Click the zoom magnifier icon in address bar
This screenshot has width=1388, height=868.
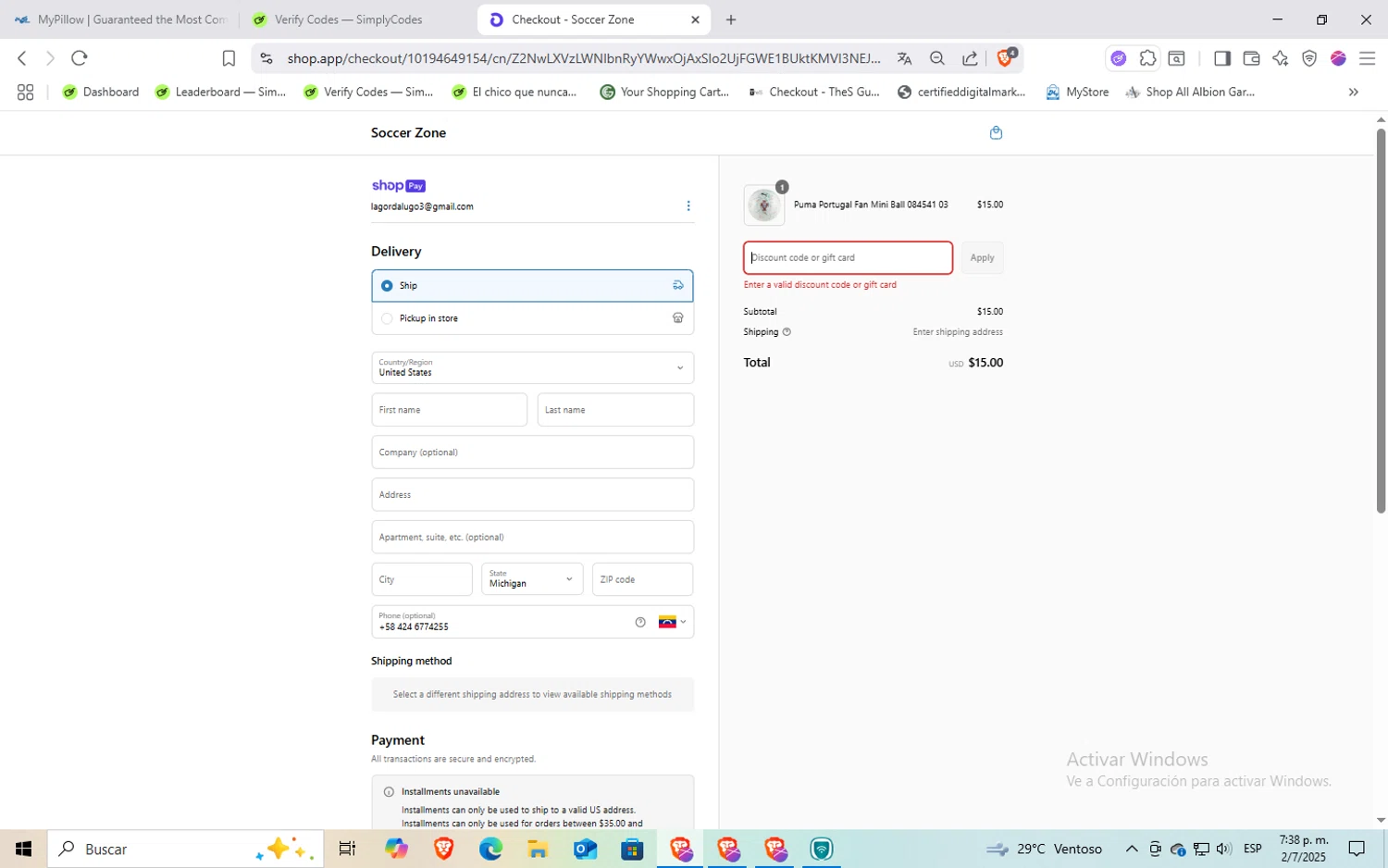click(937, 58)
